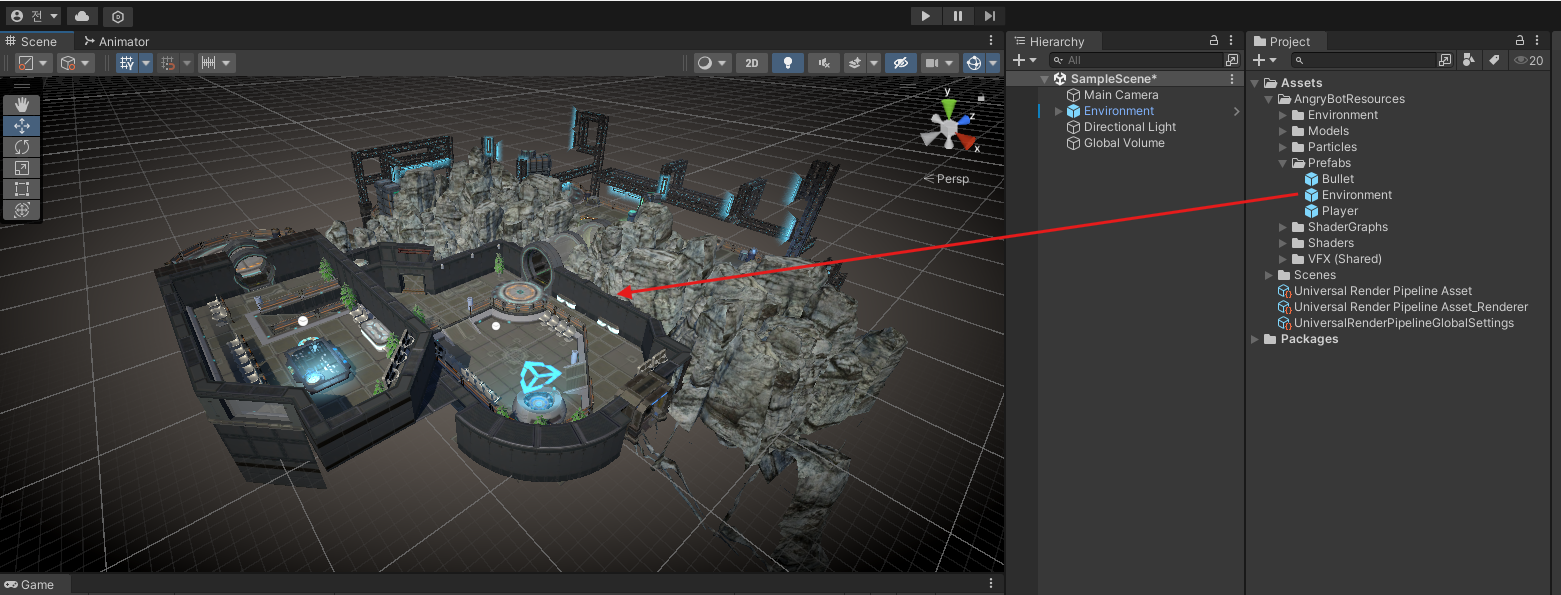The height and width of the screenshot is (595, 1561).
Task: Open the draw mode (Shaded) dropdown
Action: click(713, 63)
